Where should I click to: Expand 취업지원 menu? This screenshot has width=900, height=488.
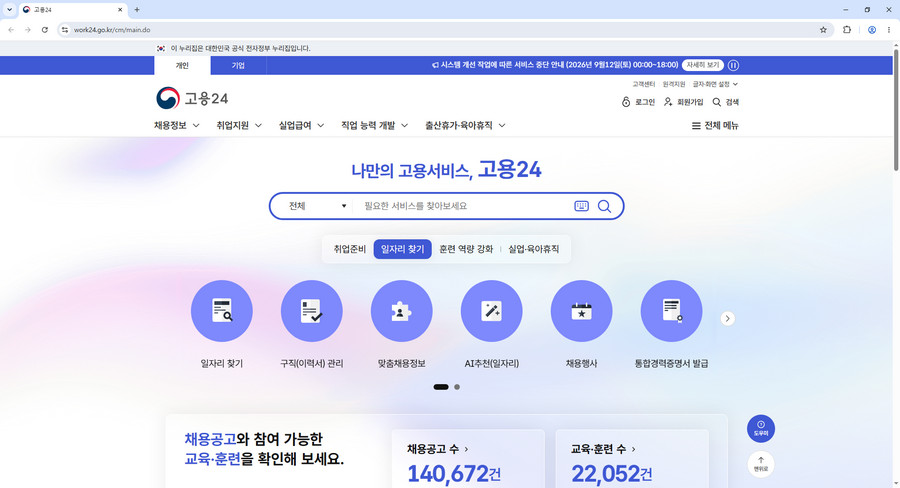(x=239, y=125)
